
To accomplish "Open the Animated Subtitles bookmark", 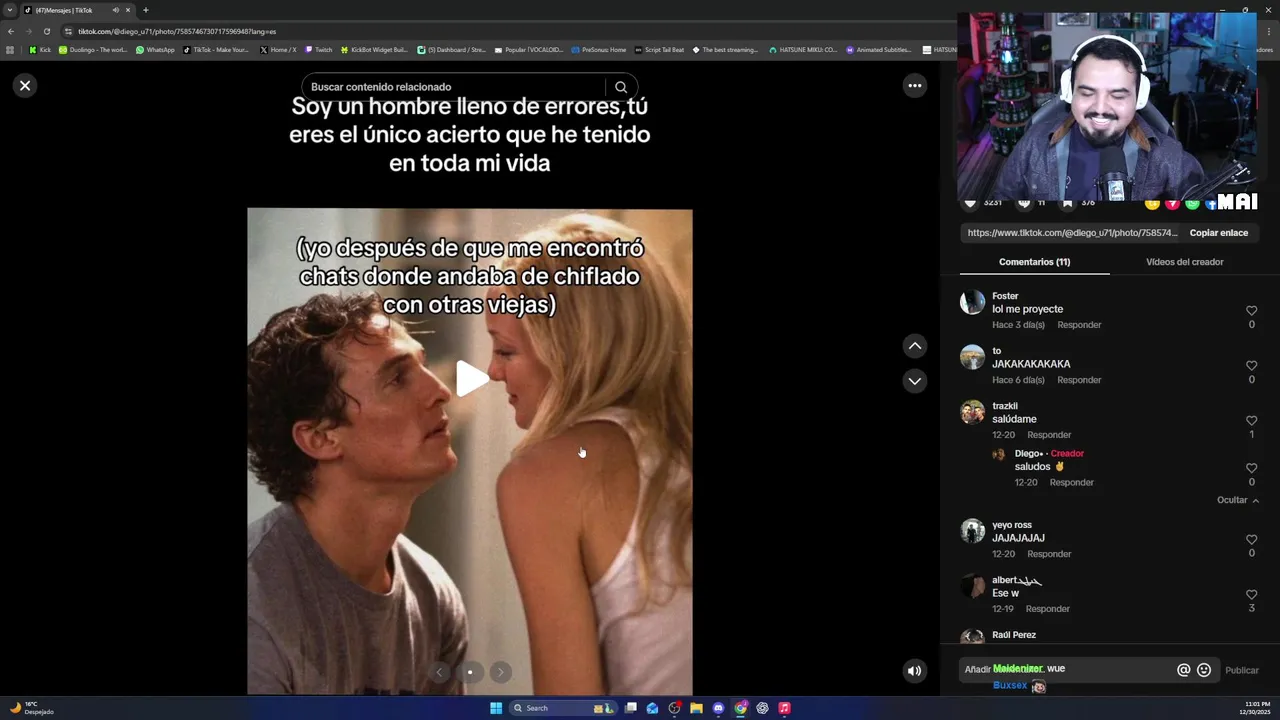I will (879, 49).
